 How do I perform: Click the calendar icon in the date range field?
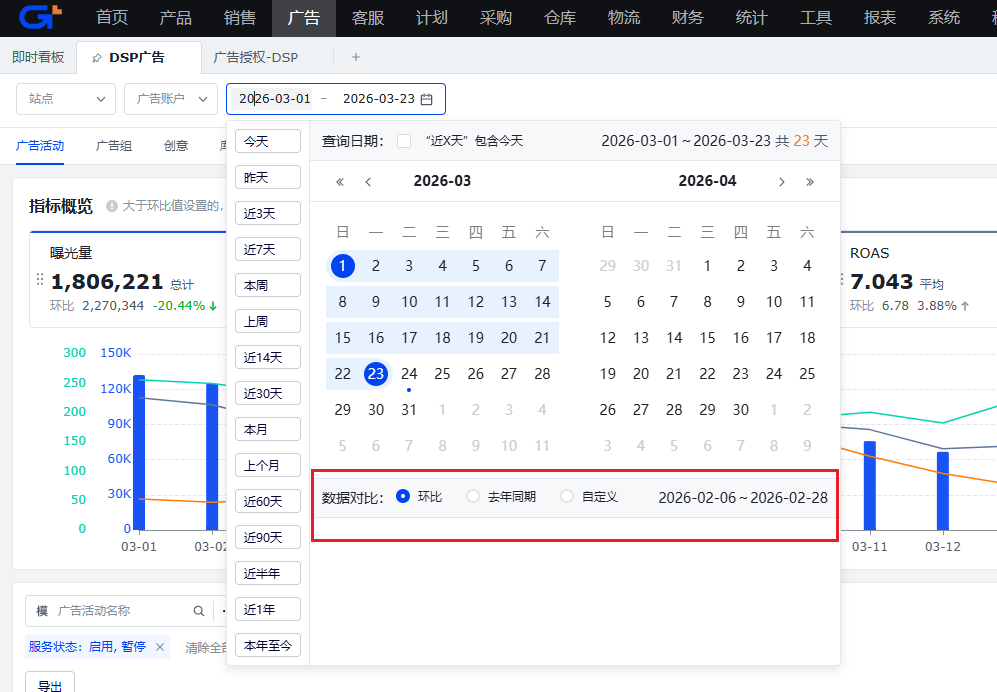(x=427, y=99)
